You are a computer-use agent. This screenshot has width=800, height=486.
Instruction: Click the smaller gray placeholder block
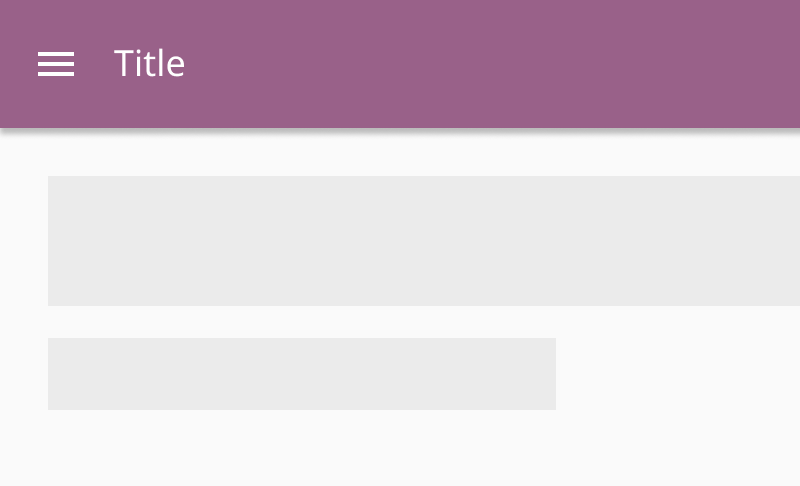click(x=302, y=374)
